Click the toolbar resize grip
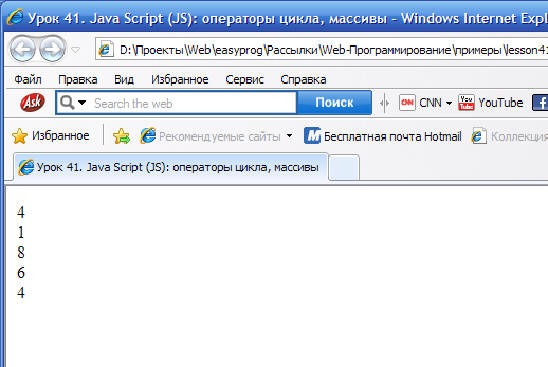Image resolution: width=548 pixels, height=367 pixels. pos(384,103)
